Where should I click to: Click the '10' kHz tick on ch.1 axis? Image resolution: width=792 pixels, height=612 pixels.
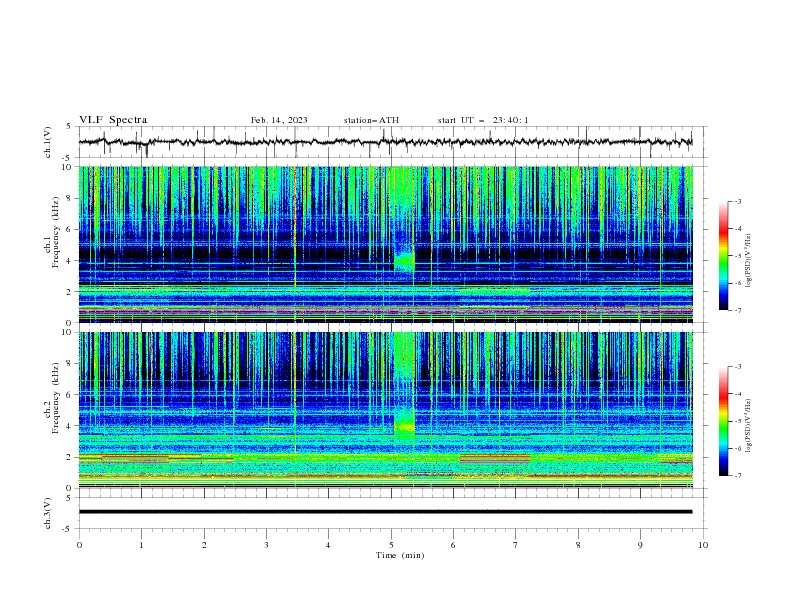pyautogui.click(x=70, y=167)
